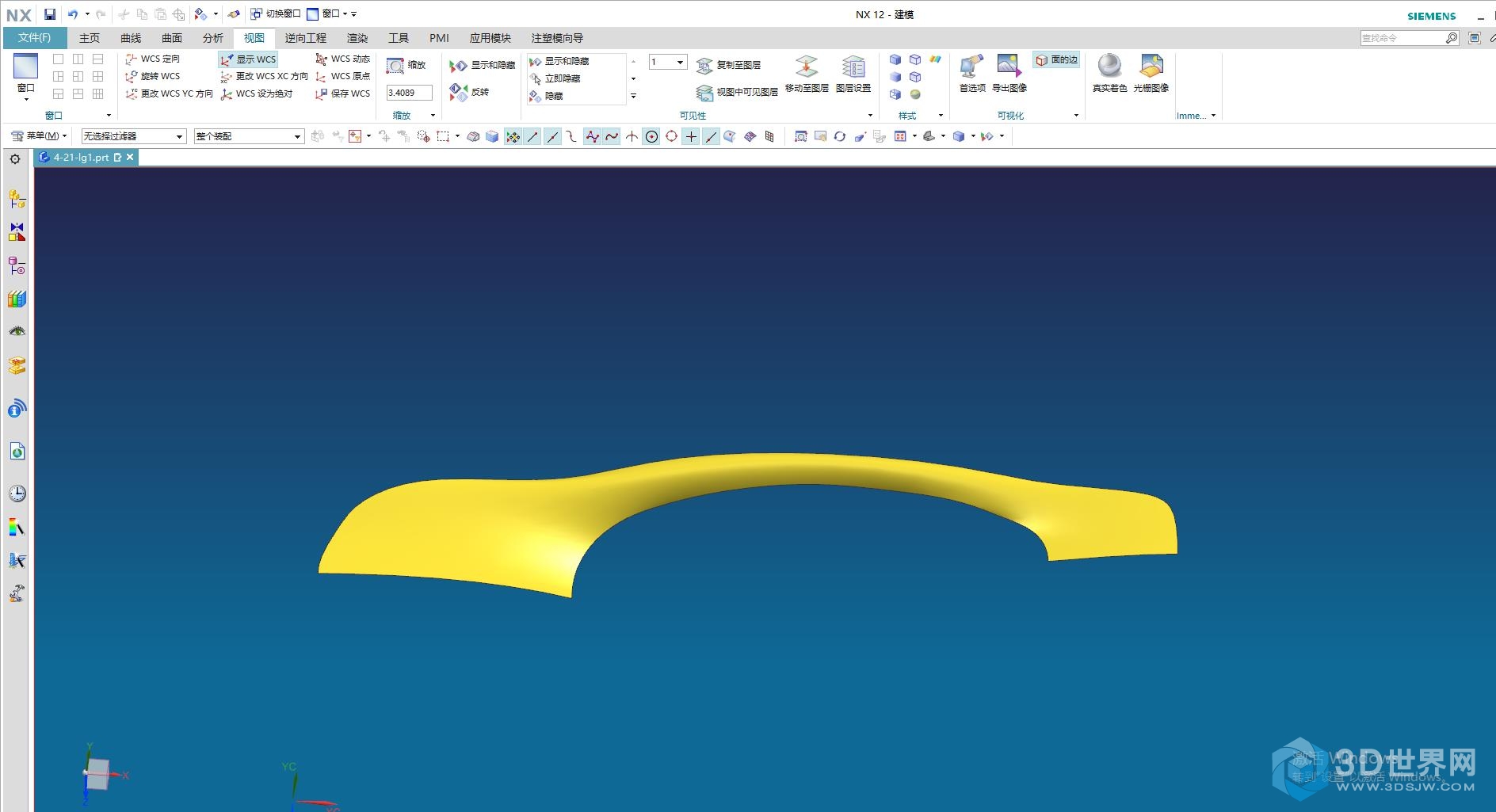The width and height of the screenshot is (1496, 812).
Task: Open the 应用模块 ribbon tab
Action: (490, 38)
